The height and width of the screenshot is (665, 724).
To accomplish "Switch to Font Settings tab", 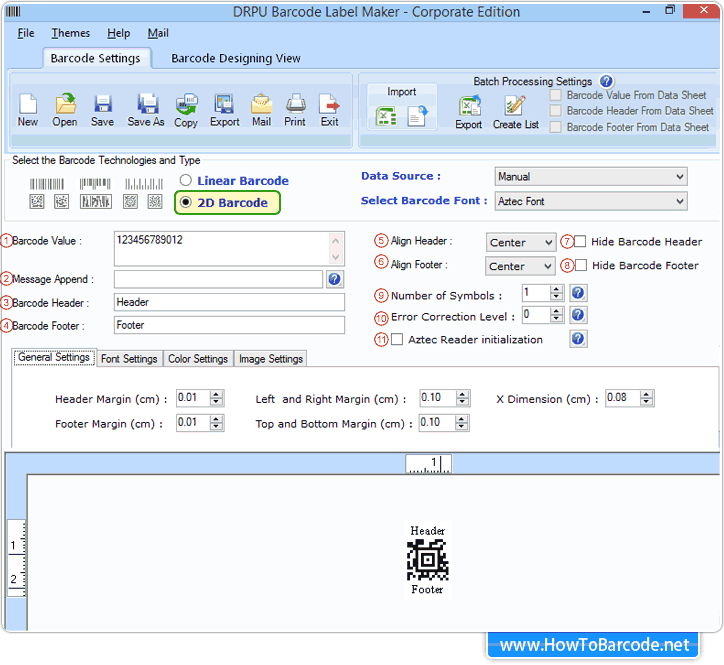I will (129, 359).
